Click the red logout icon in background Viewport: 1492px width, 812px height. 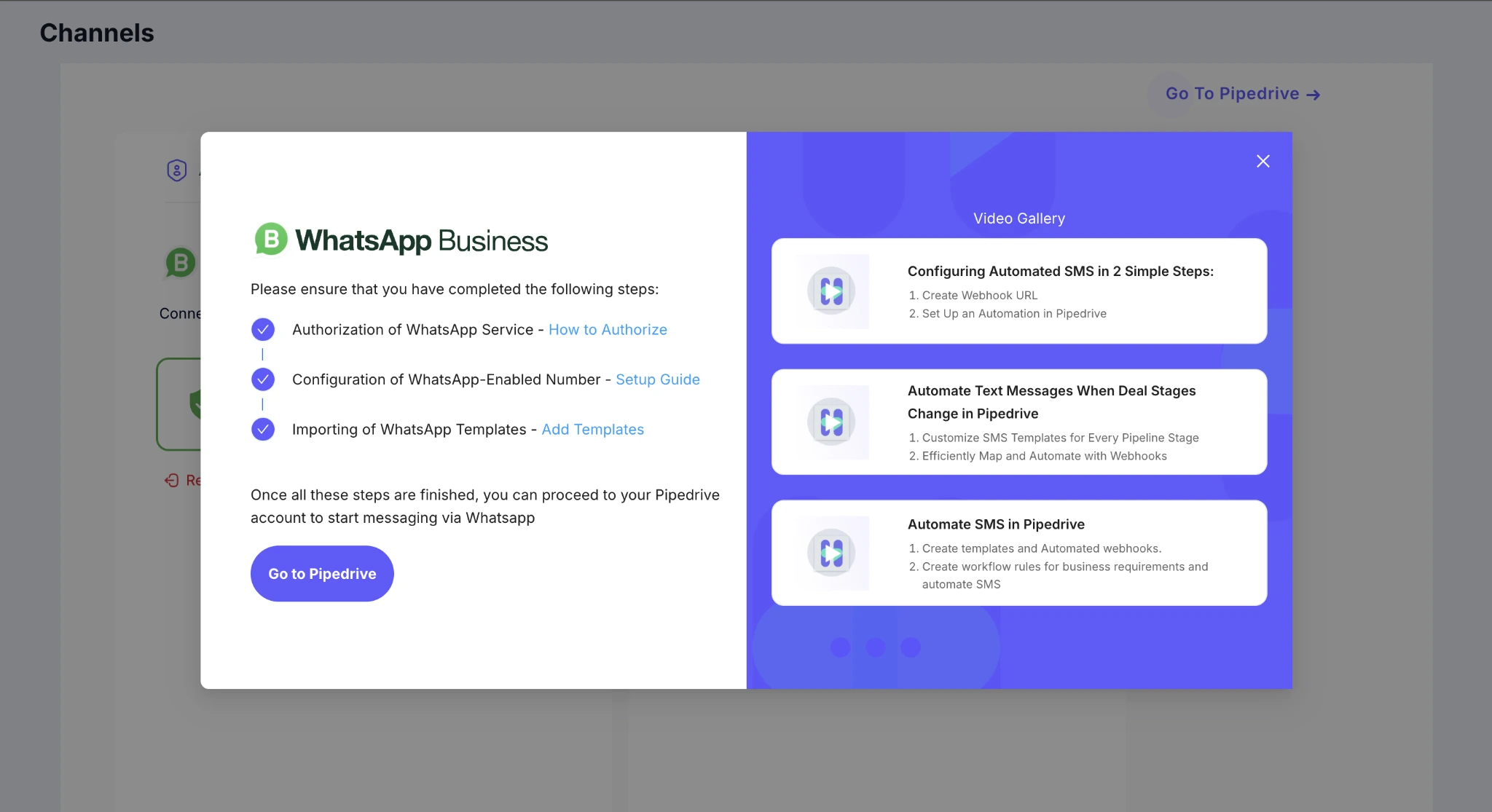click(x=171, y=480)
